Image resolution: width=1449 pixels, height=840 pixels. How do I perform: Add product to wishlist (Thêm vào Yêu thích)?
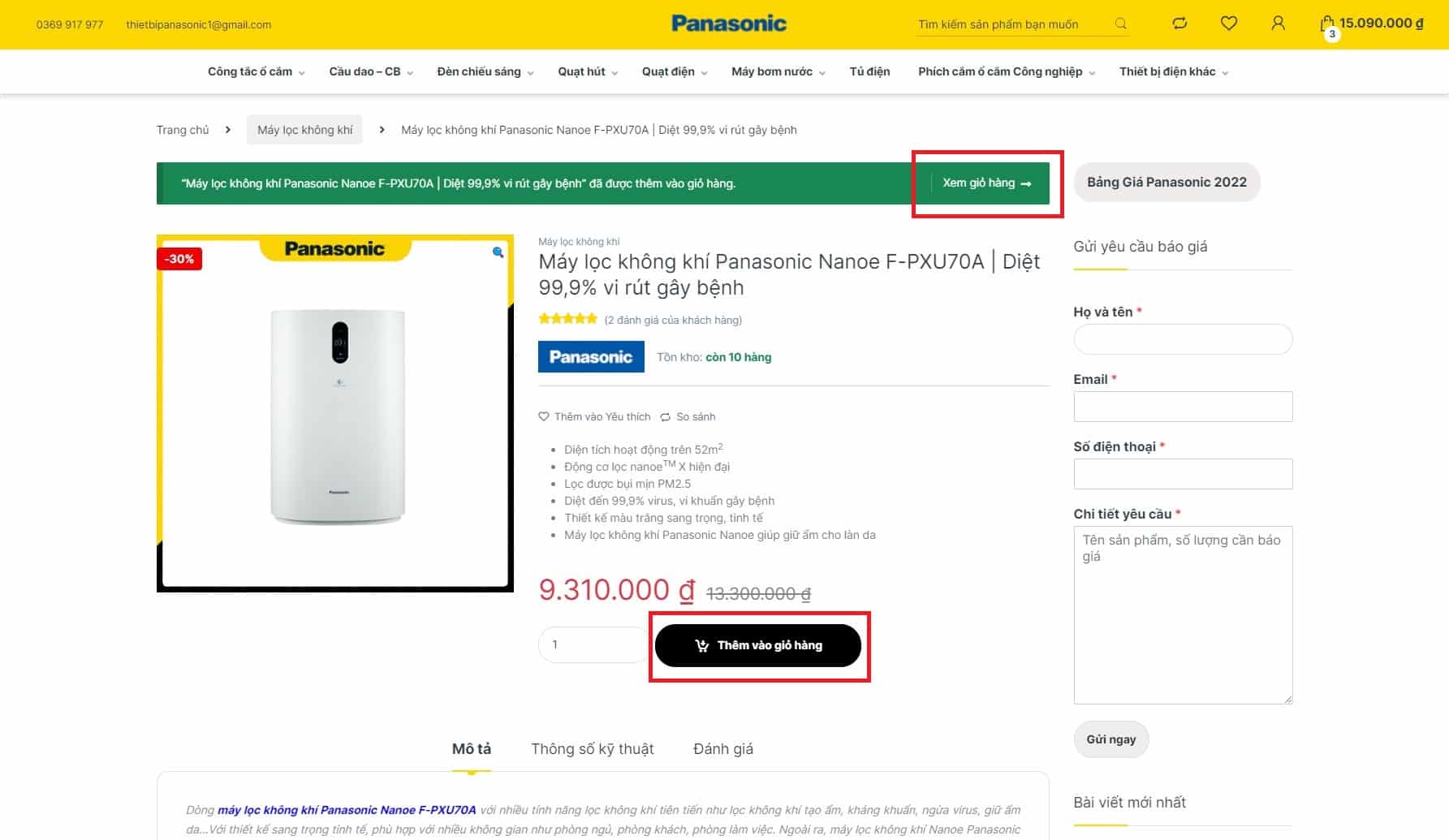click(594, 417)
